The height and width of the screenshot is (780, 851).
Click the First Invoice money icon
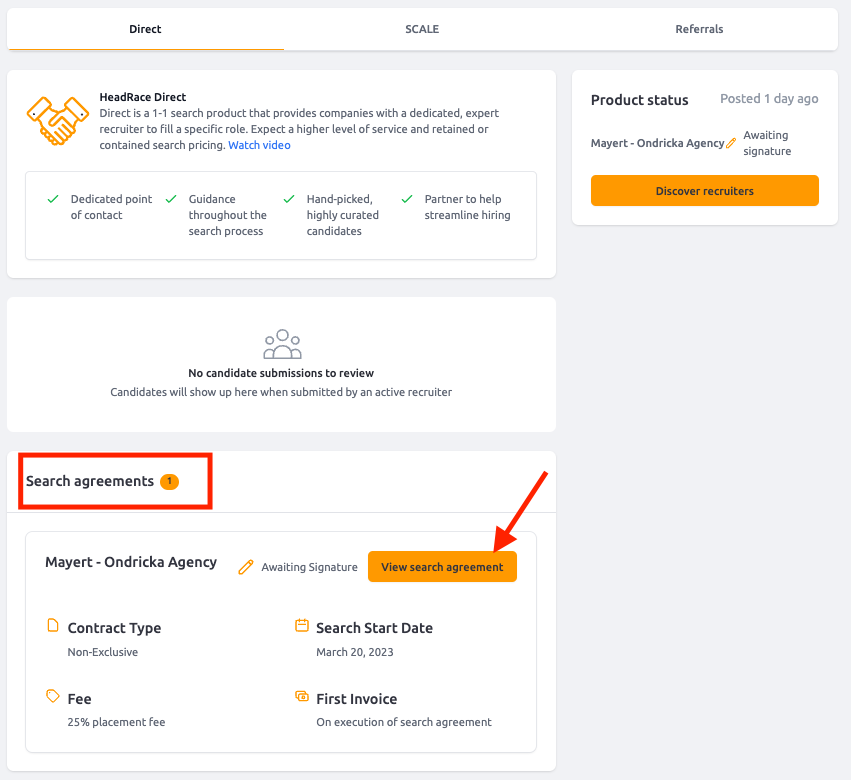tap(302, 696)
